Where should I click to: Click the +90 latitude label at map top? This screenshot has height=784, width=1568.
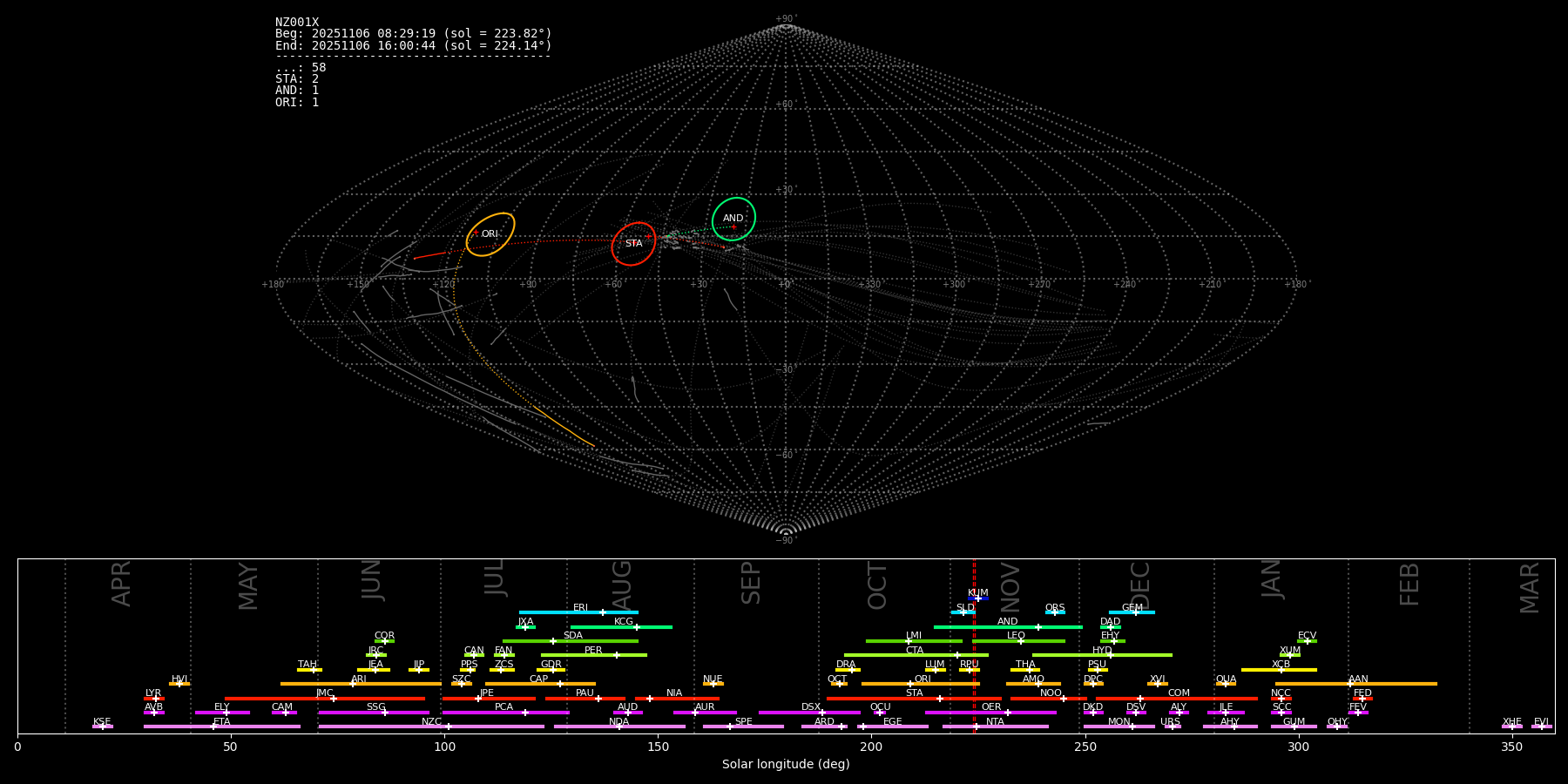click(786, 18)
